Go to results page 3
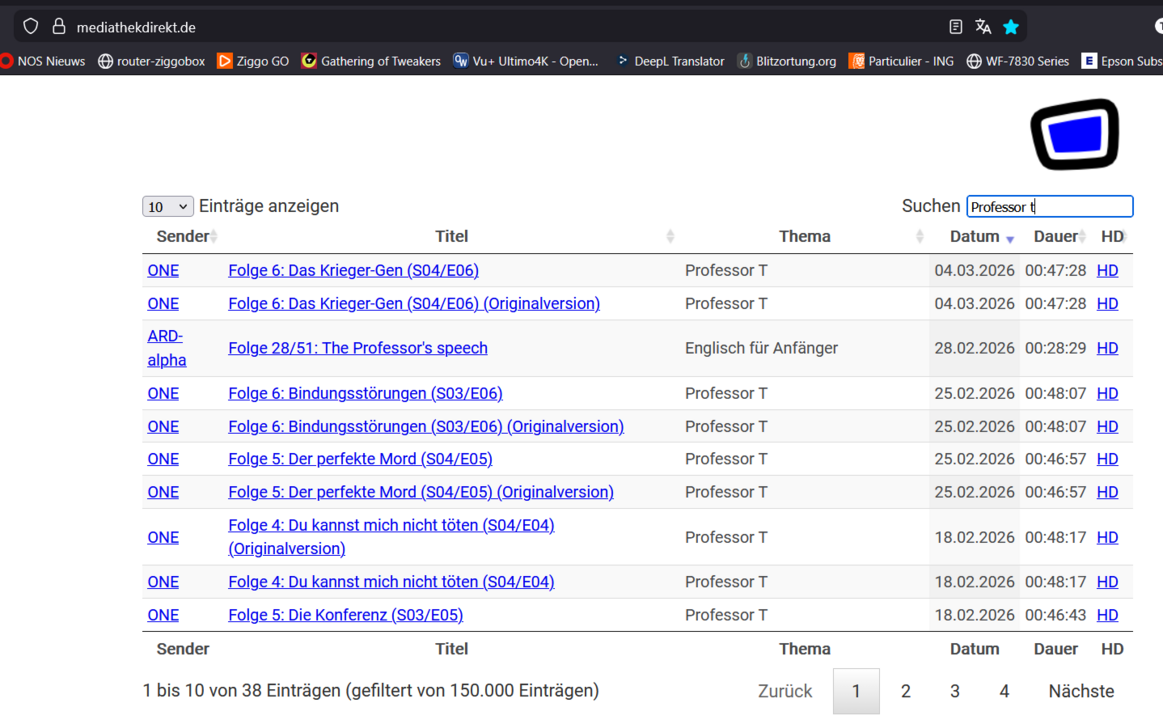The image size is (1163, 720). [x=954, y=690]
